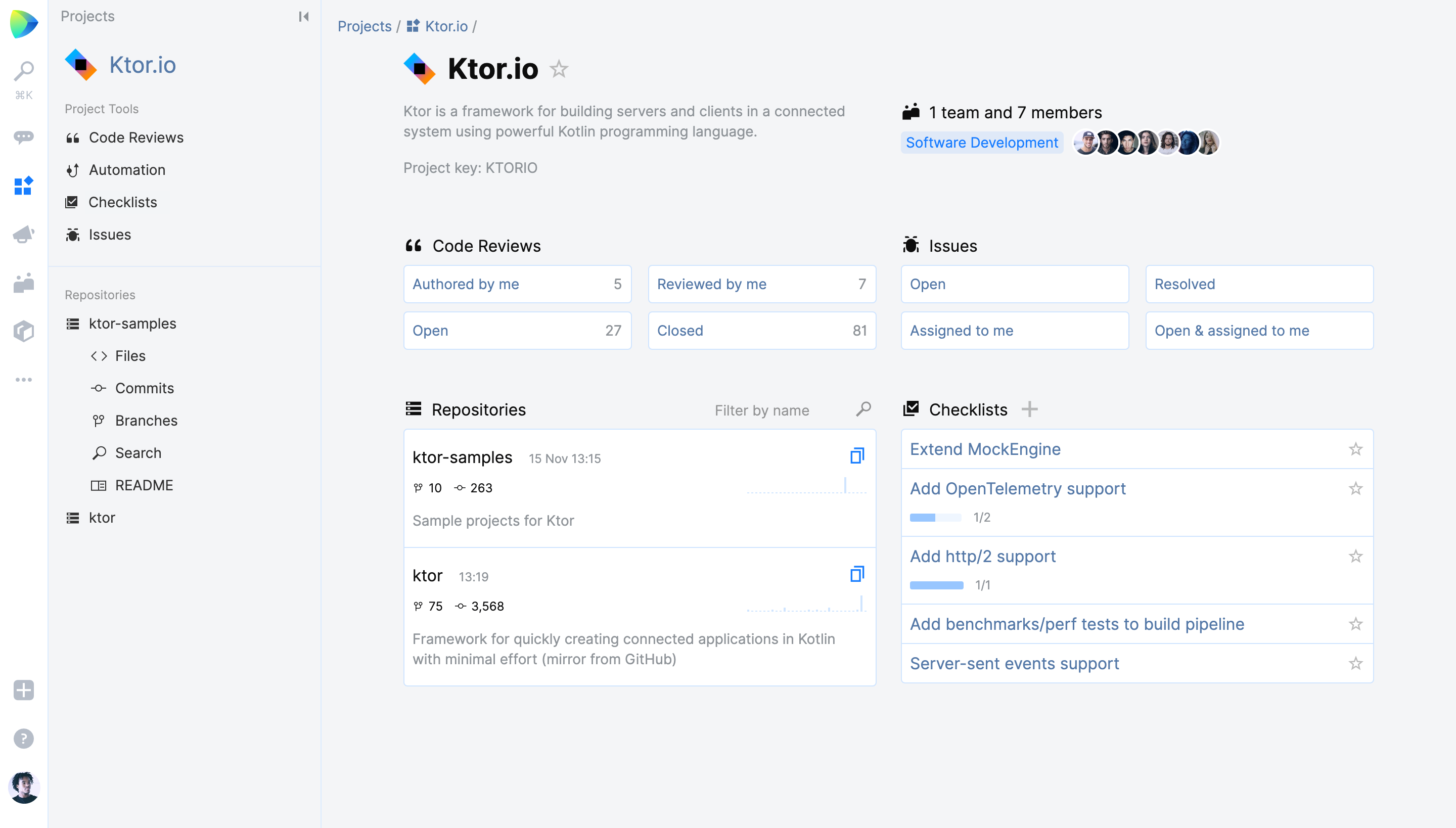
Task: Click the add Checklists plus button
Action: click(x=1029, y=409)
